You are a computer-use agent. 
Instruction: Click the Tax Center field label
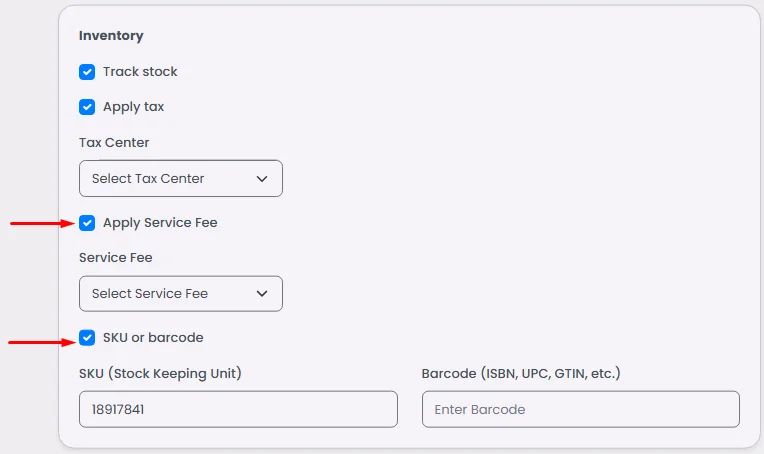coord(114,143)
